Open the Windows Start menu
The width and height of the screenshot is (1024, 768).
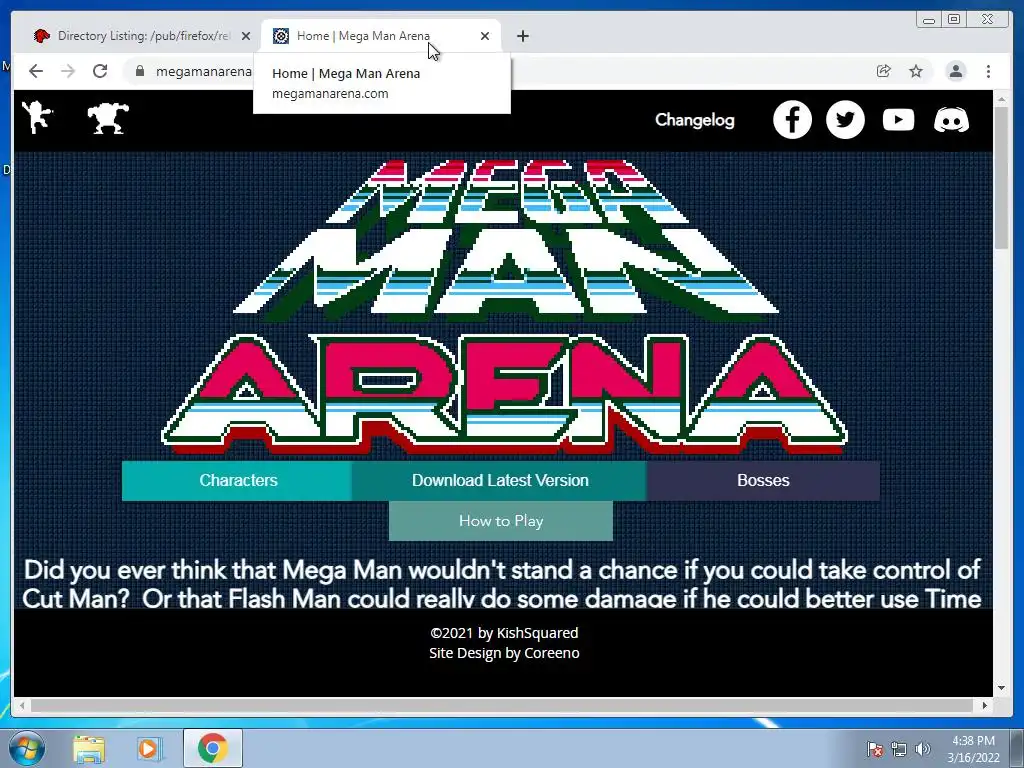click(x=27, y=748)
